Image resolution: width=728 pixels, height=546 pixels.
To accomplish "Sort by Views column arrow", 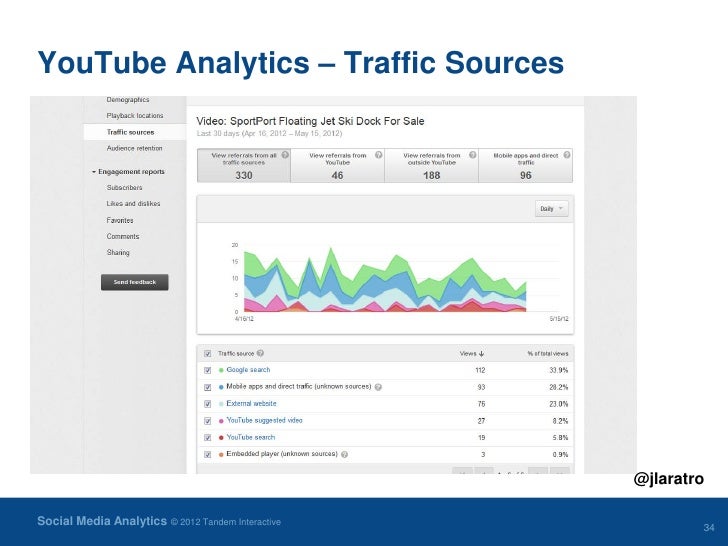I will click(481, 353).
